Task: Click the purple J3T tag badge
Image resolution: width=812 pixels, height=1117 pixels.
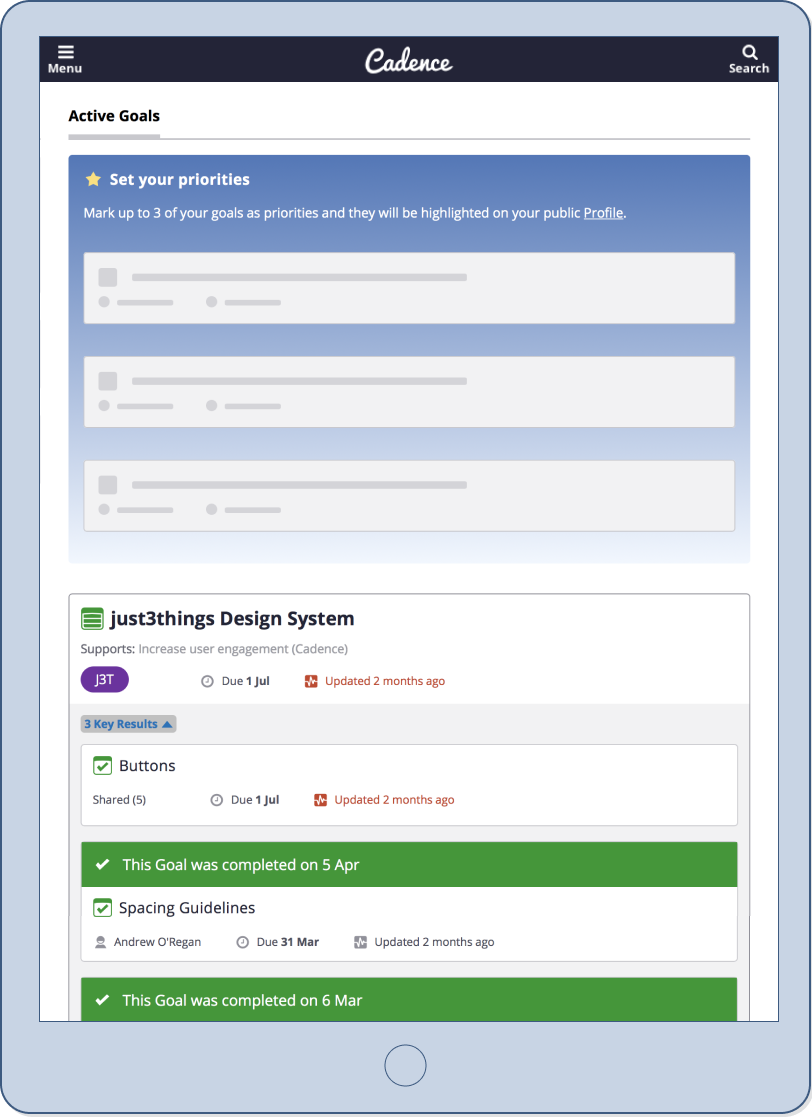Action: [x=104, y=679]
